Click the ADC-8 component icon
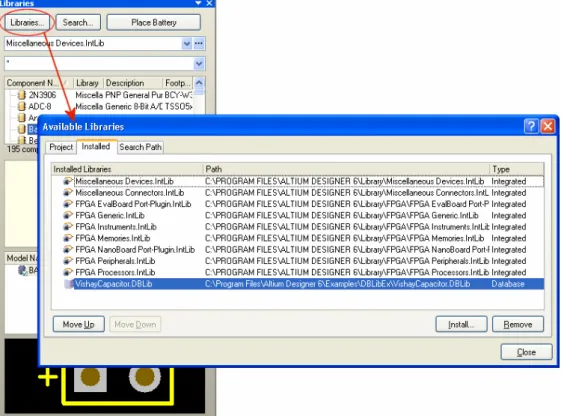This screenshot has width=564, height=416. tap(22, 106)
